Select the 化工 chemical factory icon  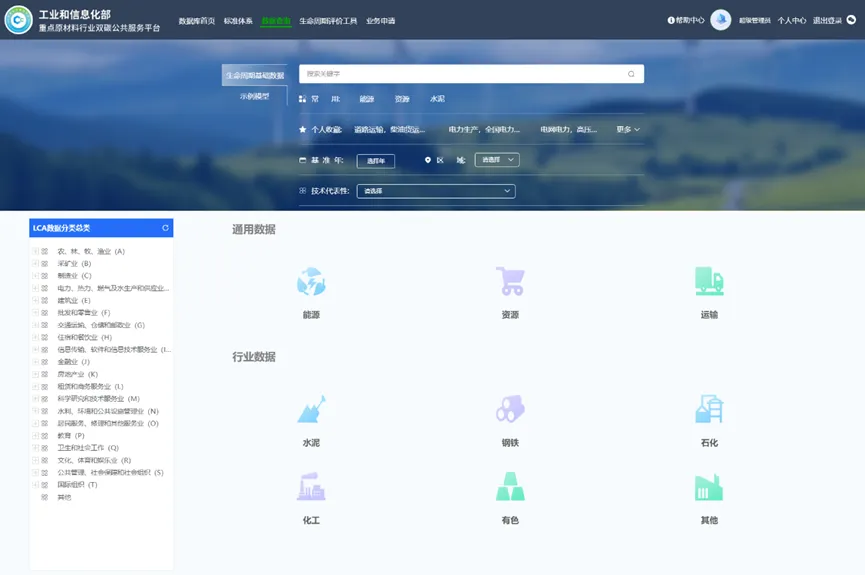pos(311,487)
